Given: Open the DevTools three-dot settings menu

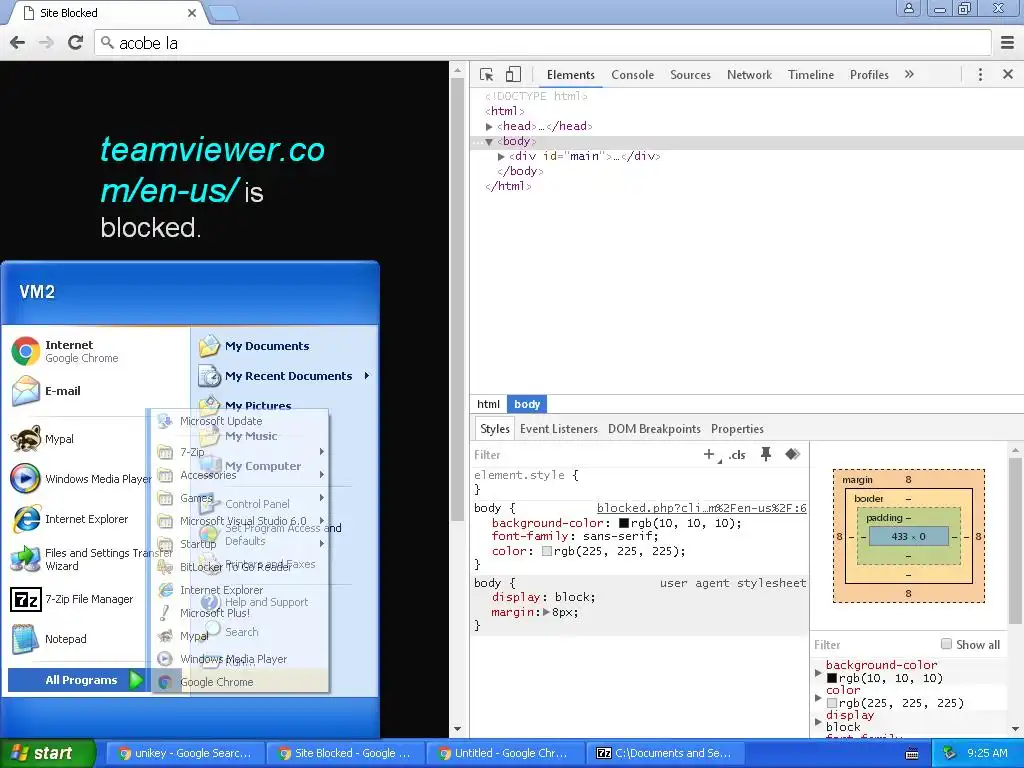Looking at the screenshot, I should coord(980,74).
